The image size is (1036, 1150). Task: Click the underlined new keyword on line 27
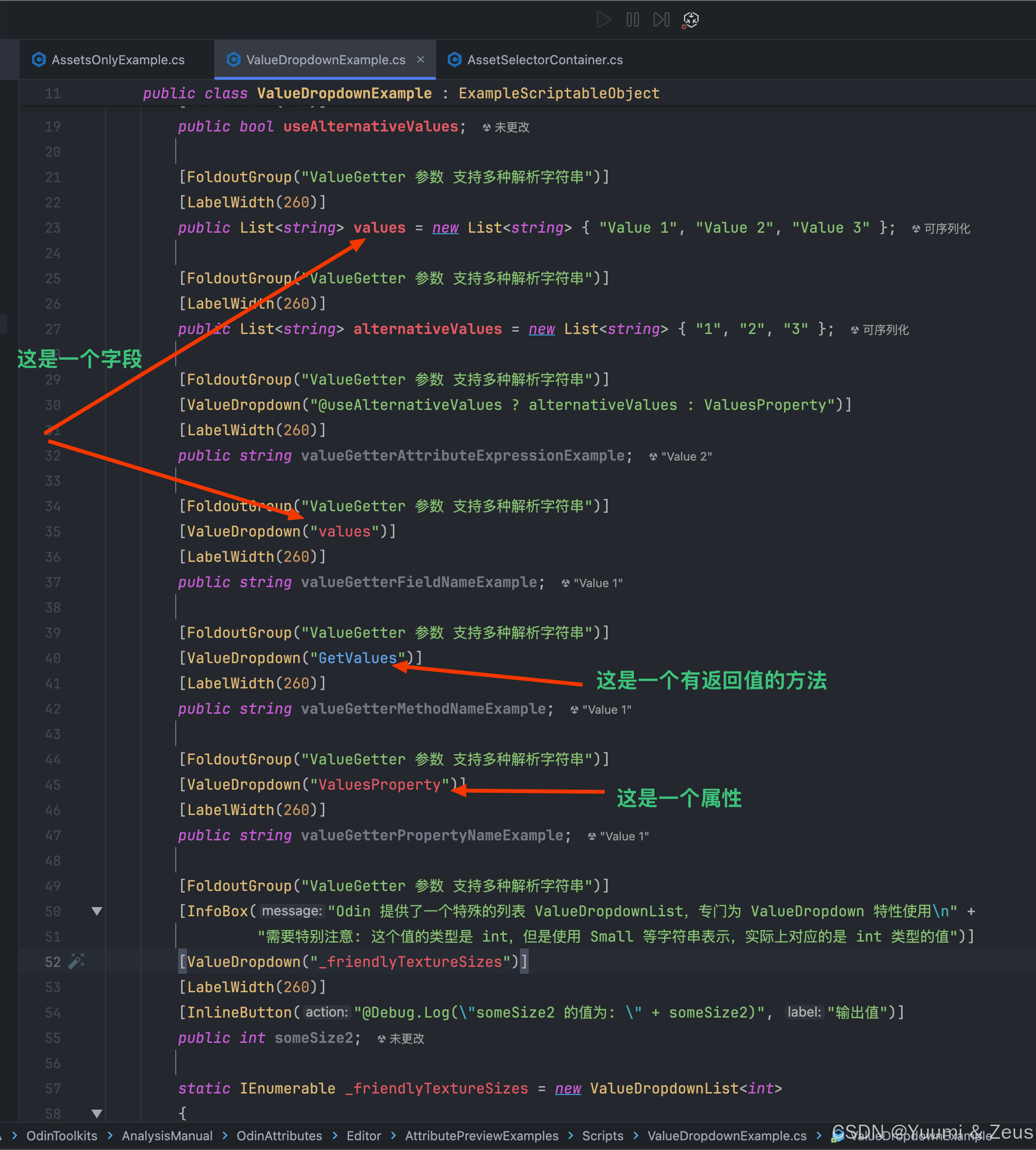(x=541, y=329)
